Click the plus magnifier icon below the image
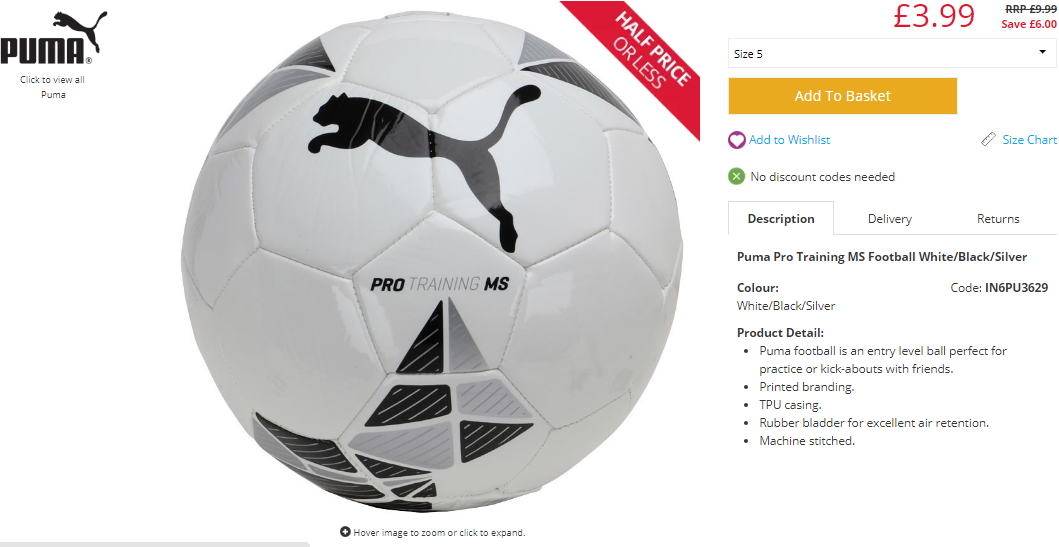1059x547 pixels. (x=345, y=532)
